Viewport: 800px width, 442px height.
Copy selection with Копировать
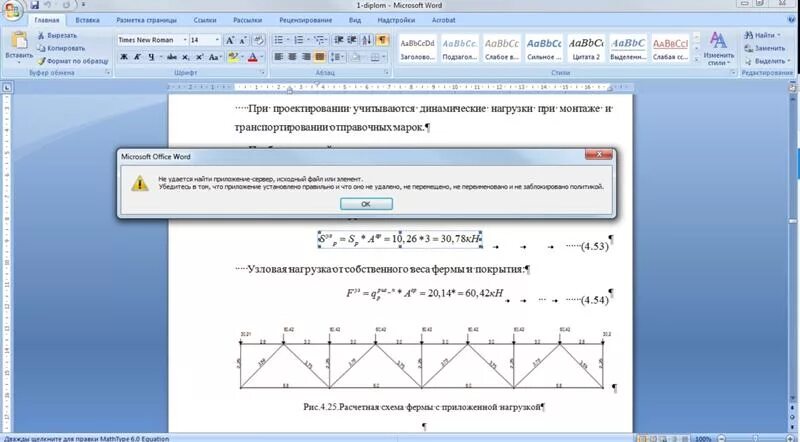tap(61, 48)
